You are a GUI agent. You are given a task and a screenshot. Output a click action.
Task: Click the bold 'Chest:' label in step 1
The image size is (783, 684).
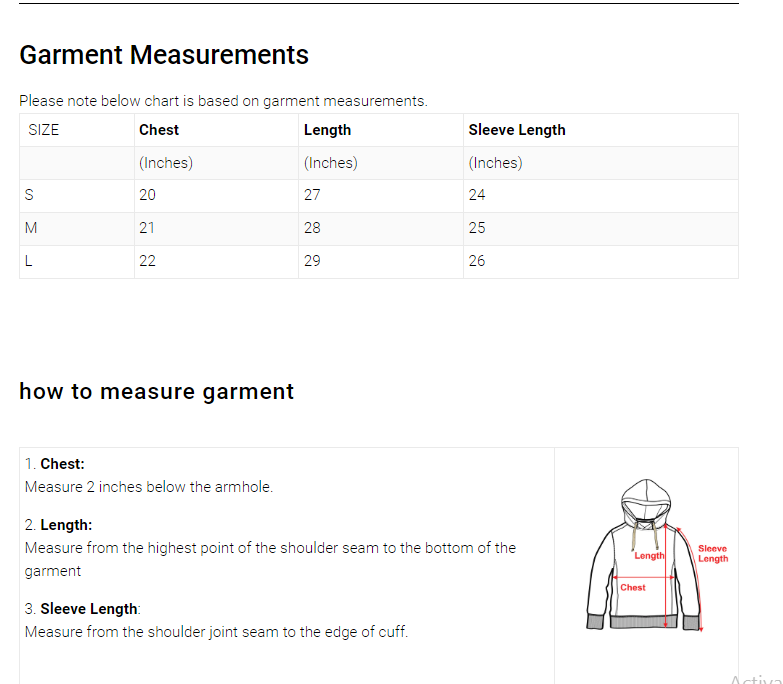click(x=62, y=464)
